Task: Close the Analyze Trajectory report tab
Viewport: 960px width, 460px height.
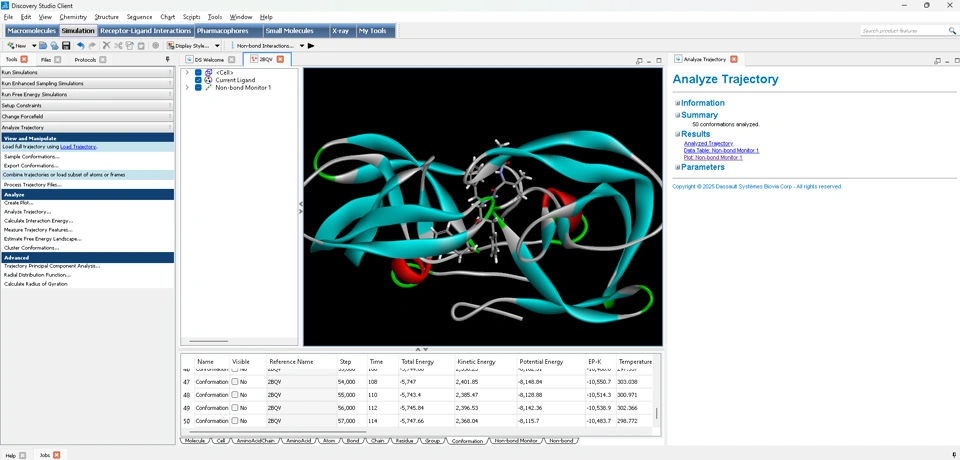Action: (x=734, y=60)
